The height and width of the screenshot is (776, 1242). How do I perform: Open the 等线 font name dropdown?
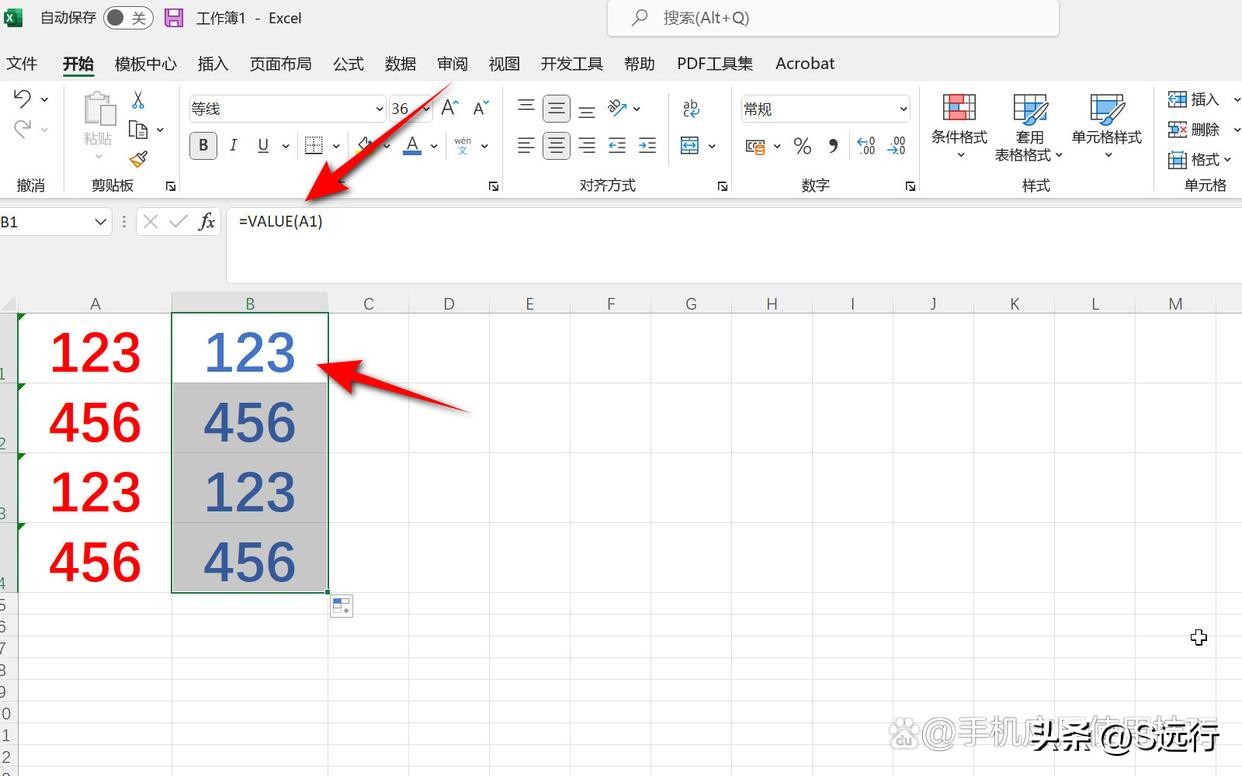pyautogui.click(x=379, y=109)
